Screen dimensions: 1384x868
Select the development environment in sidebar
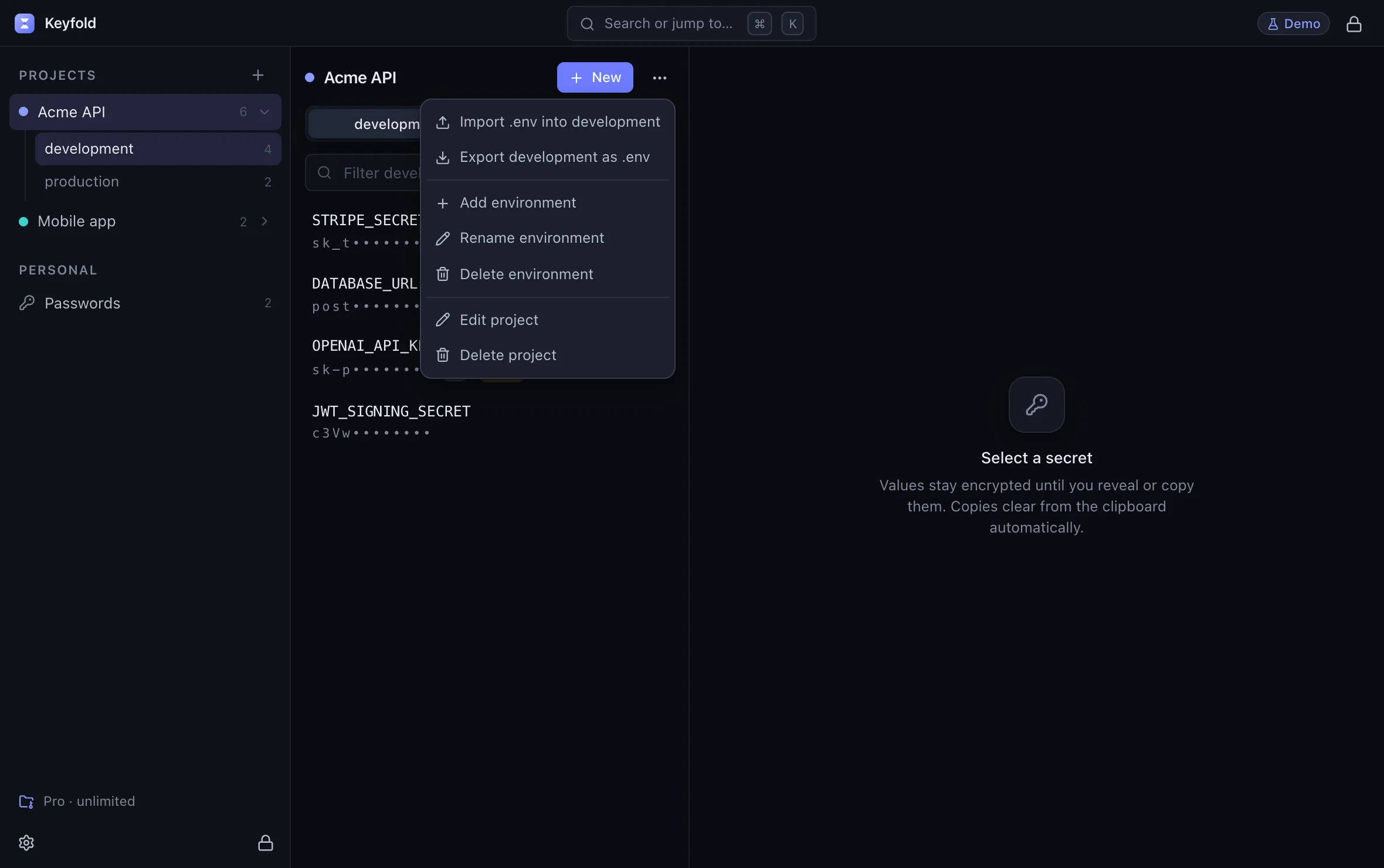(x=158, y=149)
